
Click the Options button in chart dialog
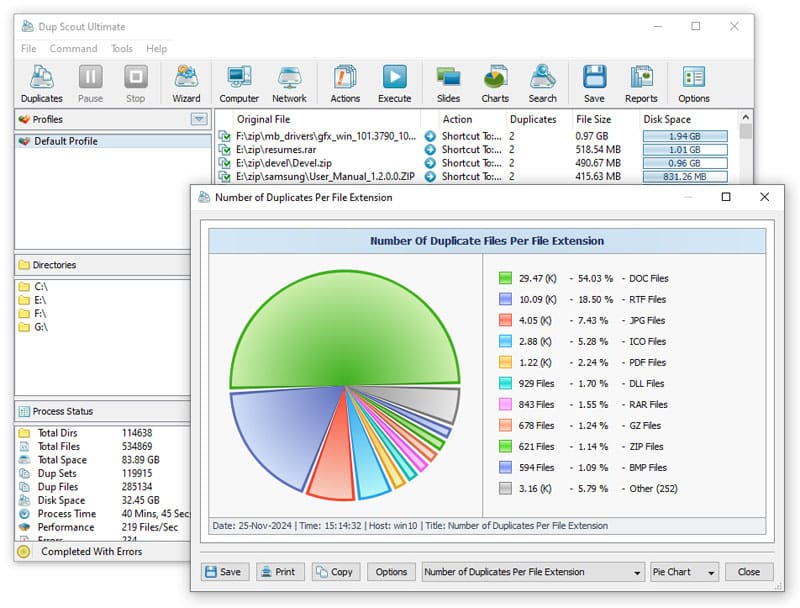(x=391, y=572)
